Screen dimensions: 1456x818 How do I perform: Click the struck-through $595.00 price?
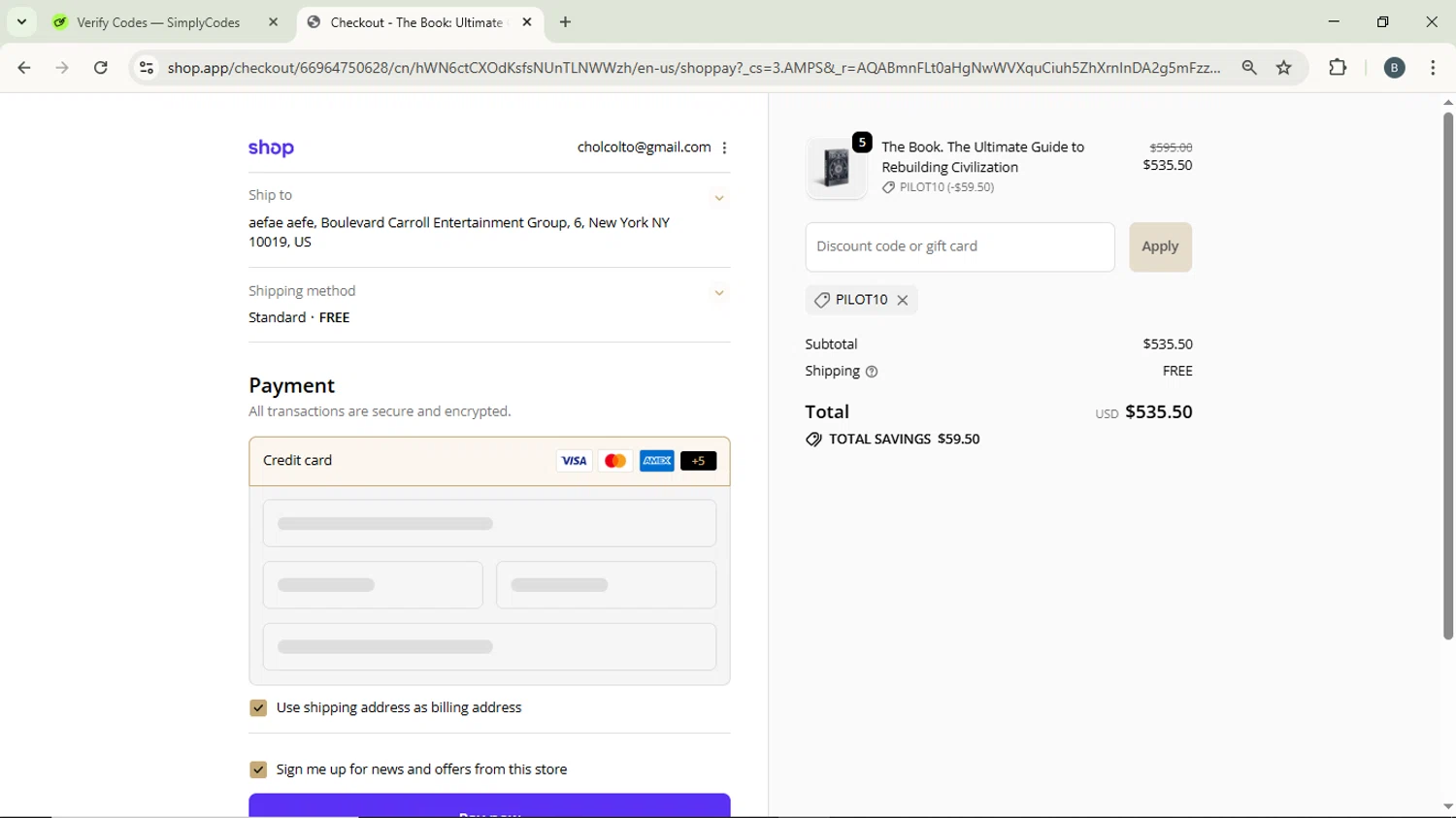[1171, 147]
